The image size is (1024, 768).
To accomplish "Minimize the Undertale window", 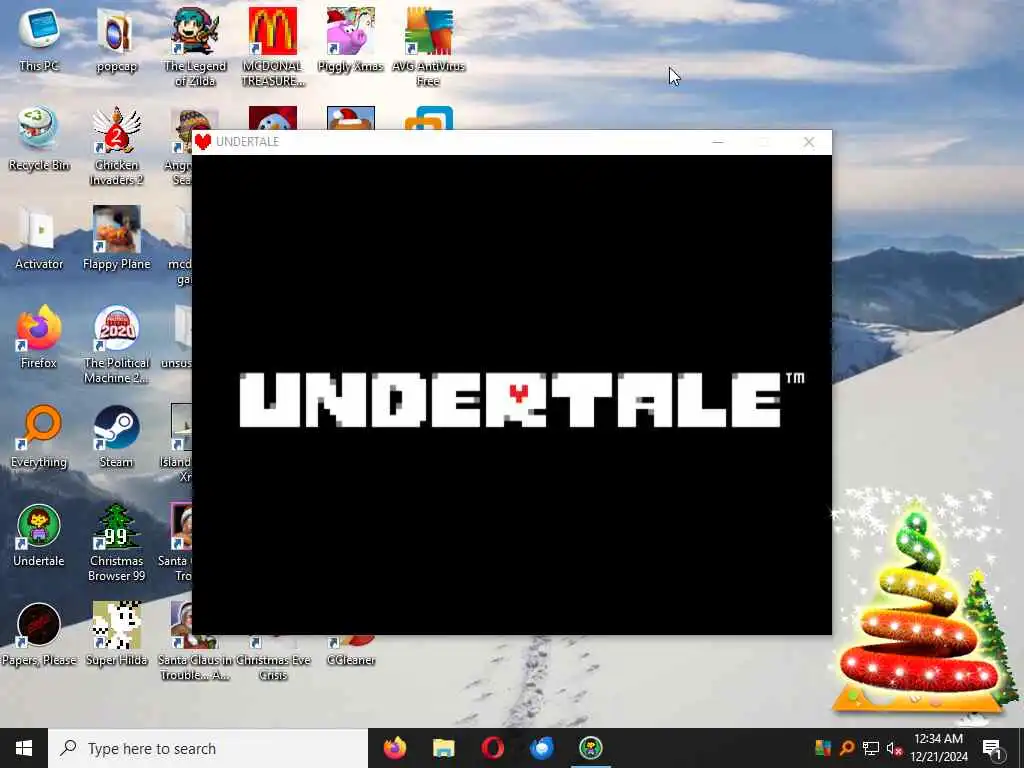I will point(718,142).
